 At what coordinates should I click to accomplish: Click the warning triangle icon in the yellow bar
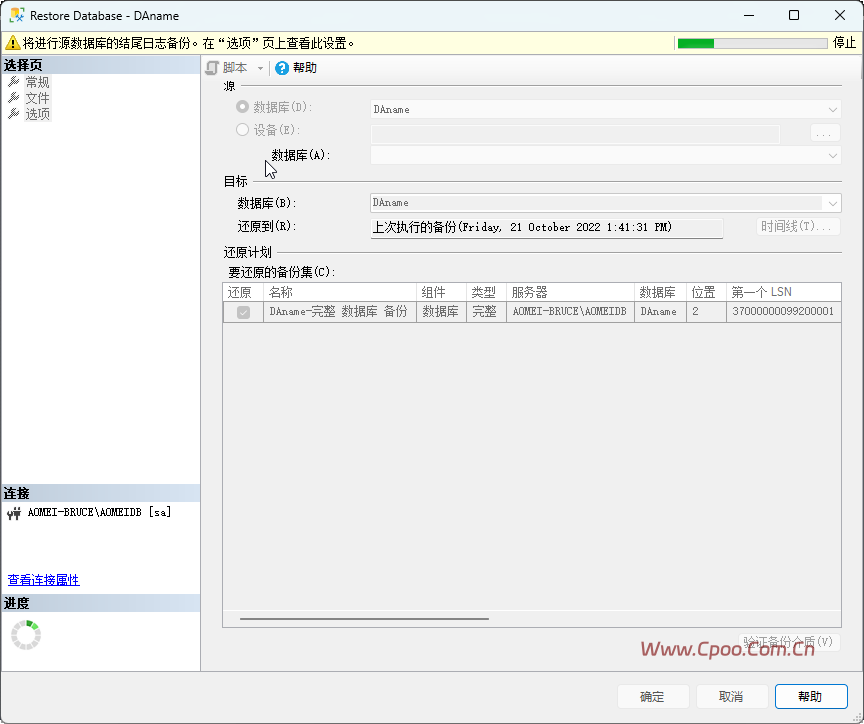tap(12, 43)
